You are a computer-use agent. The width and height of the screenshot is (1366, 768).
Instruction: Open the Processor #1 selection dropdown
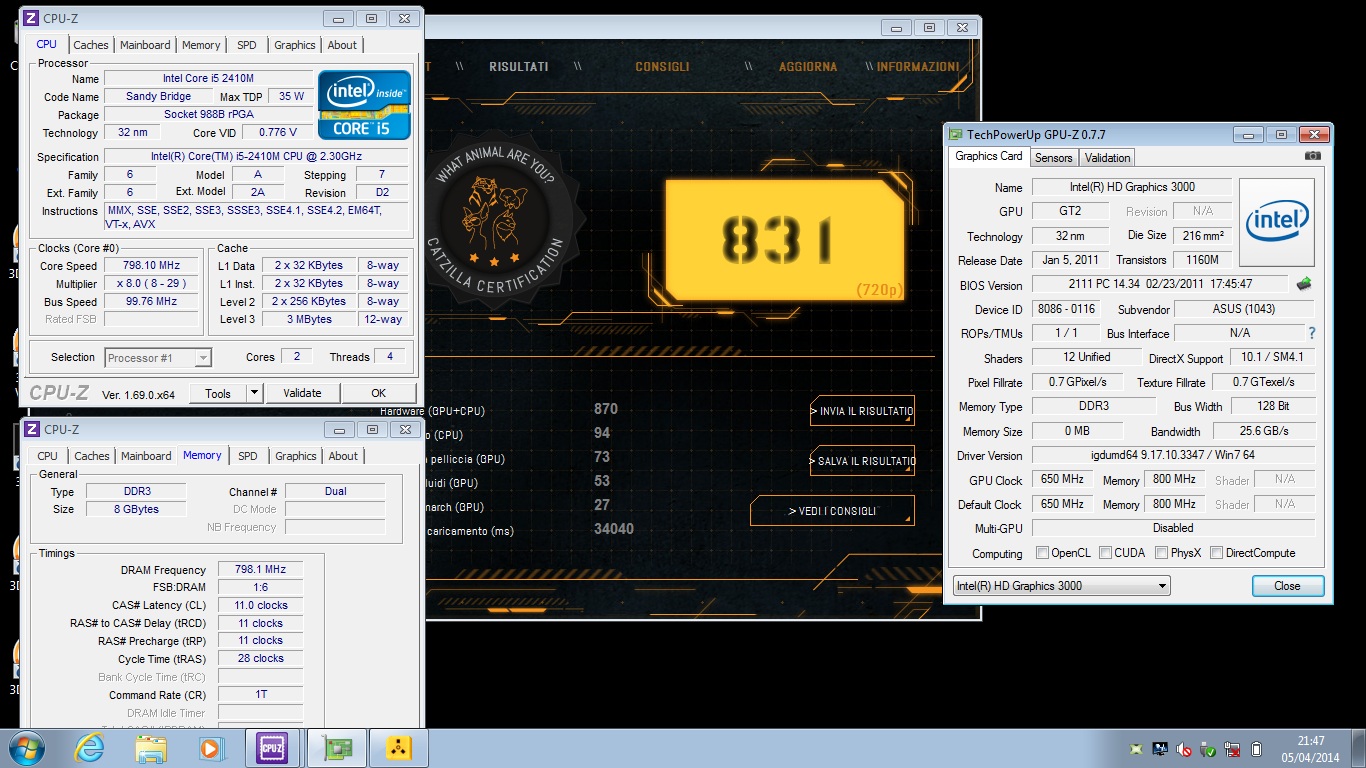point(158,357)
